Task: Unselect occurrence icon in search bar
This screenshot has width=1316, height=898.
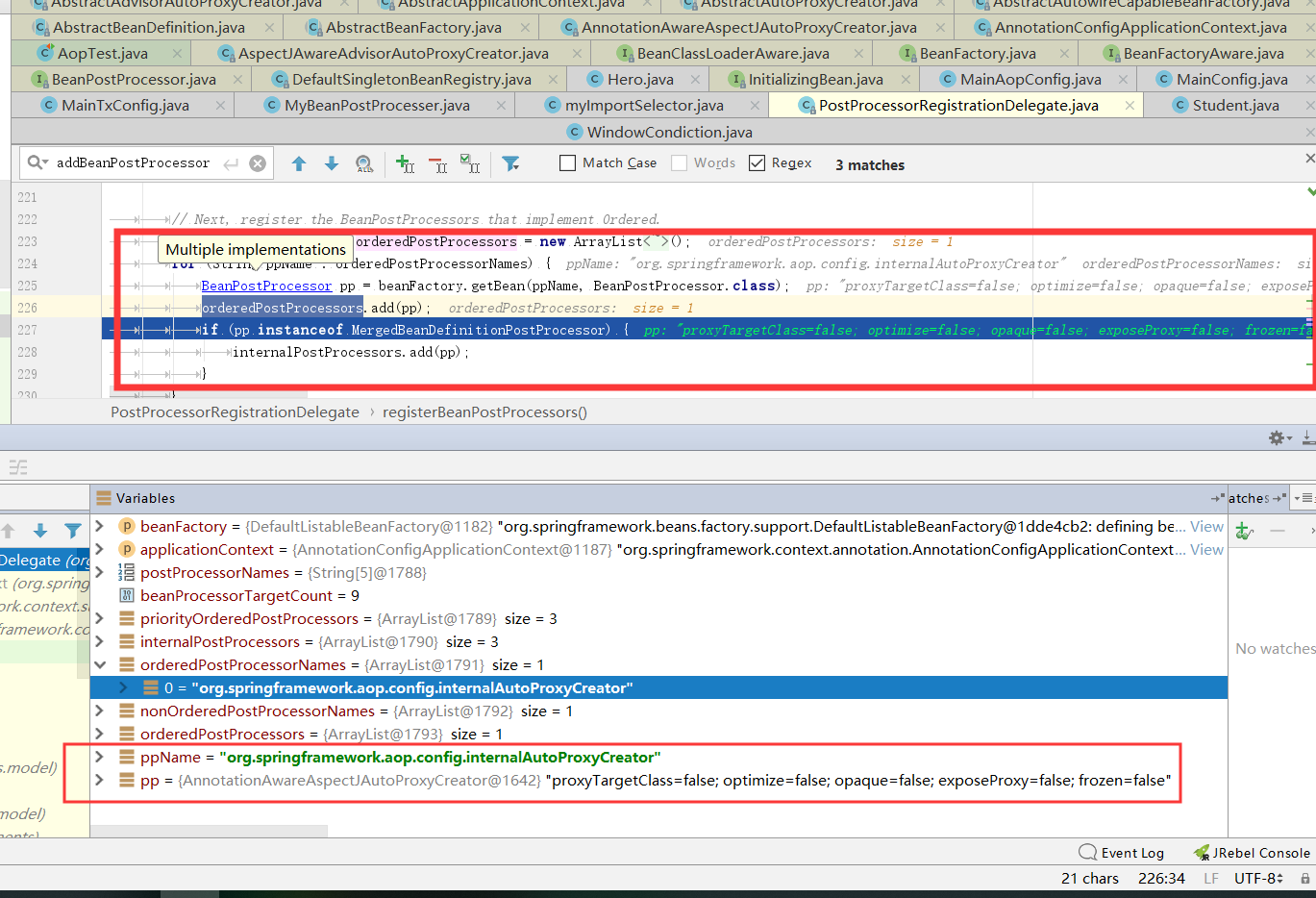Action: [437, 164]
